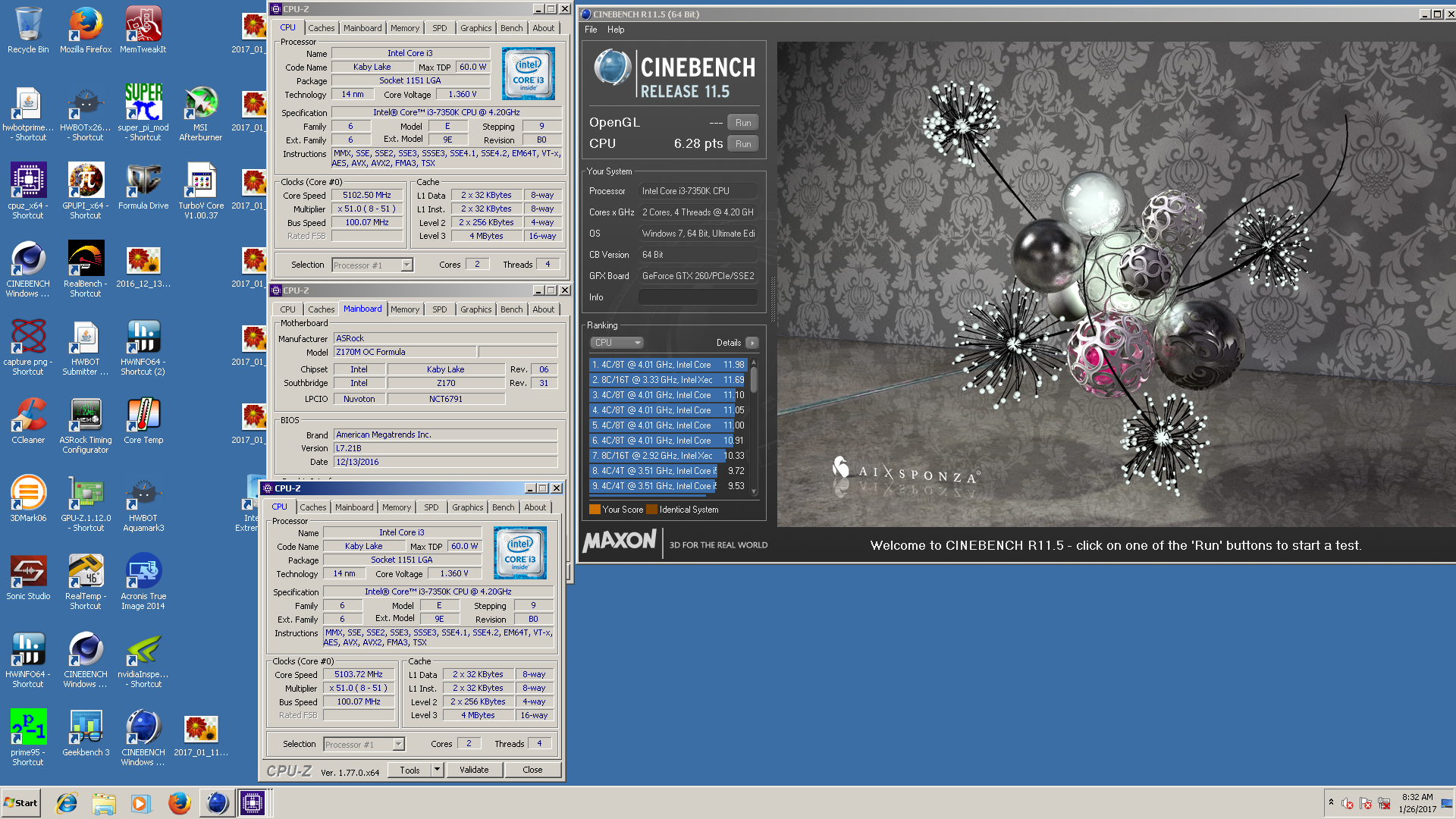1456x819 pixels.
Task: Open the Core Temp desktop icon
Action: [x=143, y=422]
